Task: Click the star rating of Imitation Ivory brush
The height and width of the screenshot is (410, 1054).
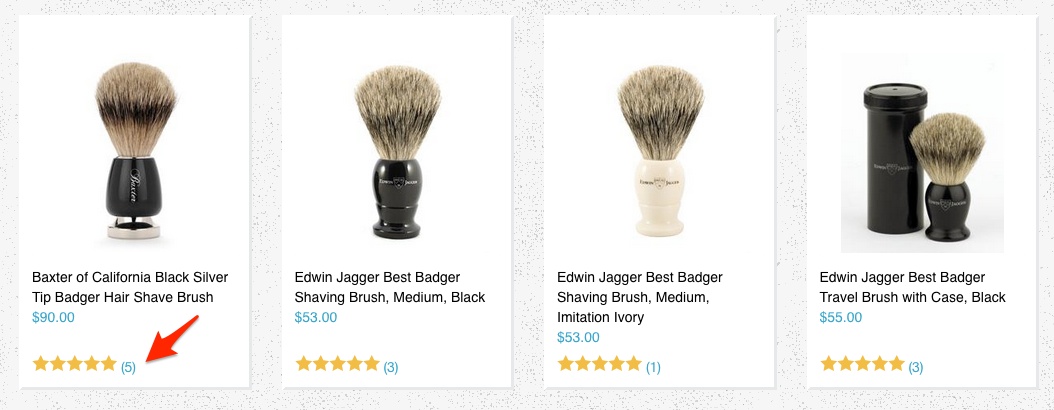Action: coord(600,364)
